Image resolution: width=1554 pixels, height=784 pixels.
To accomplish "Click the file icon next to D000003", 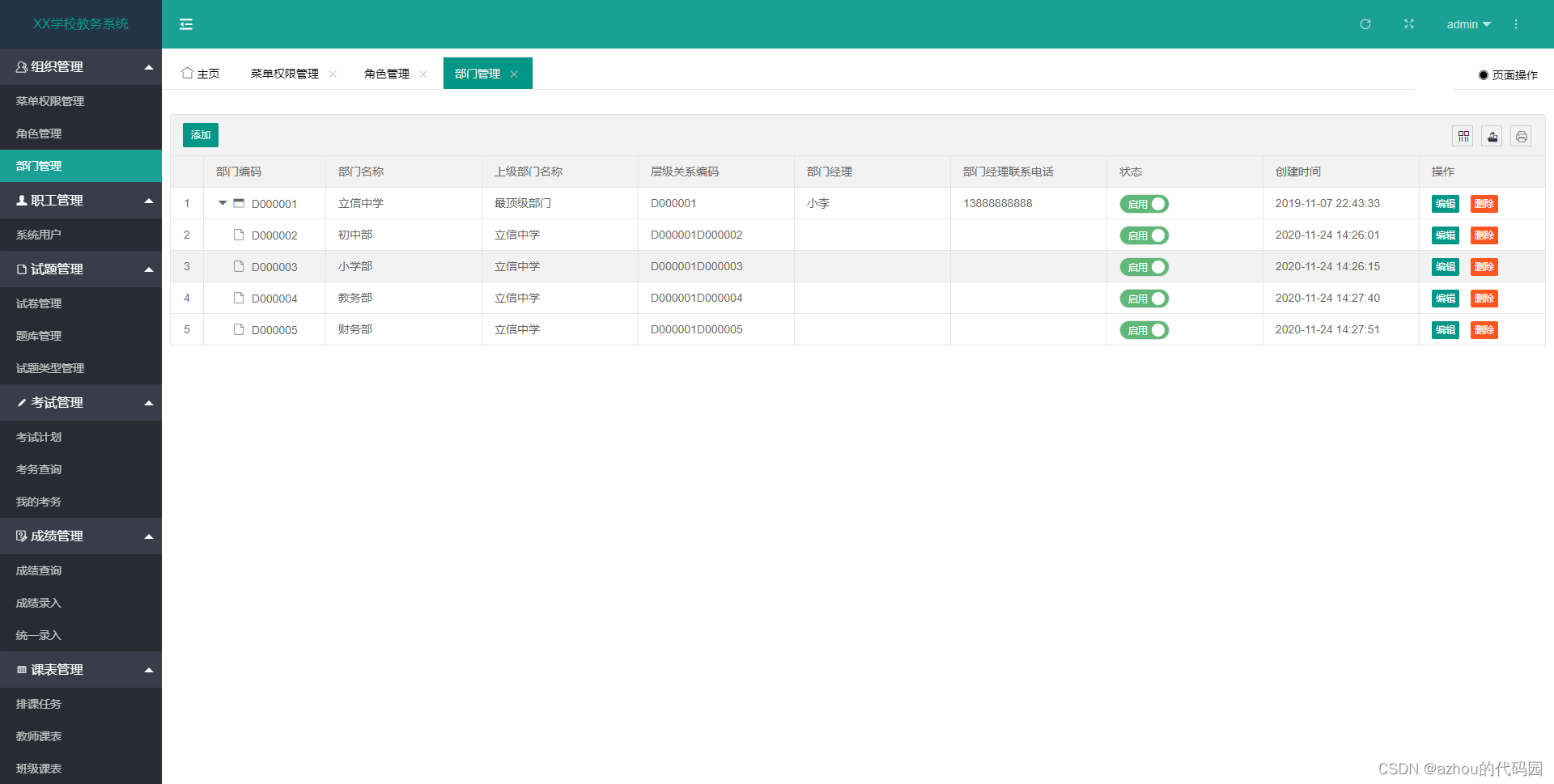I will [239, 266].
